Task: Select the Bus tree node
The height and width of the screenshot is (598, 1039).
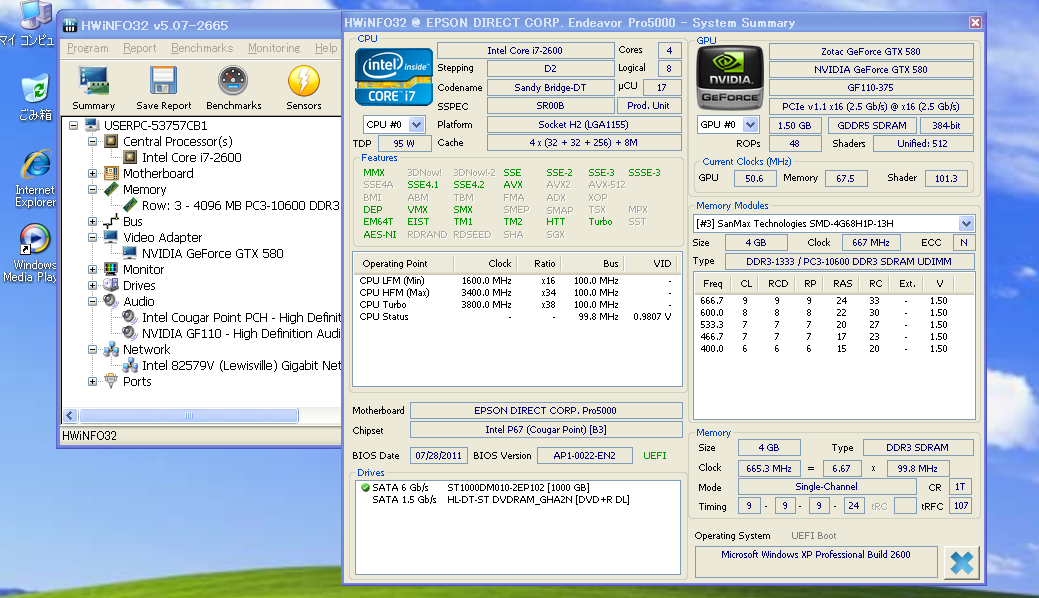Action: pos(133,221)
